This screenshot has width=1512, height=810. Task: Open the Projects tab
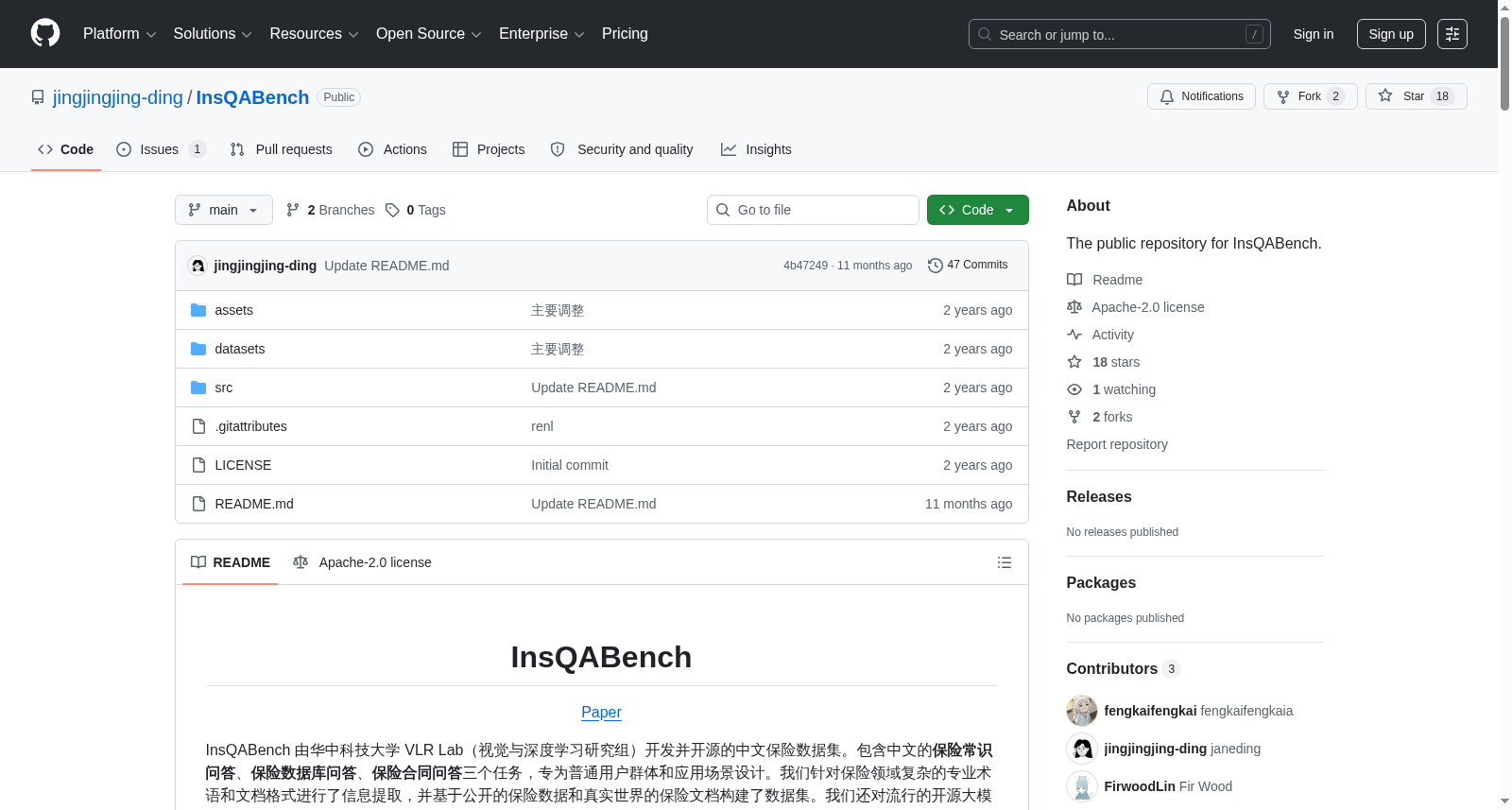(489, 149)
